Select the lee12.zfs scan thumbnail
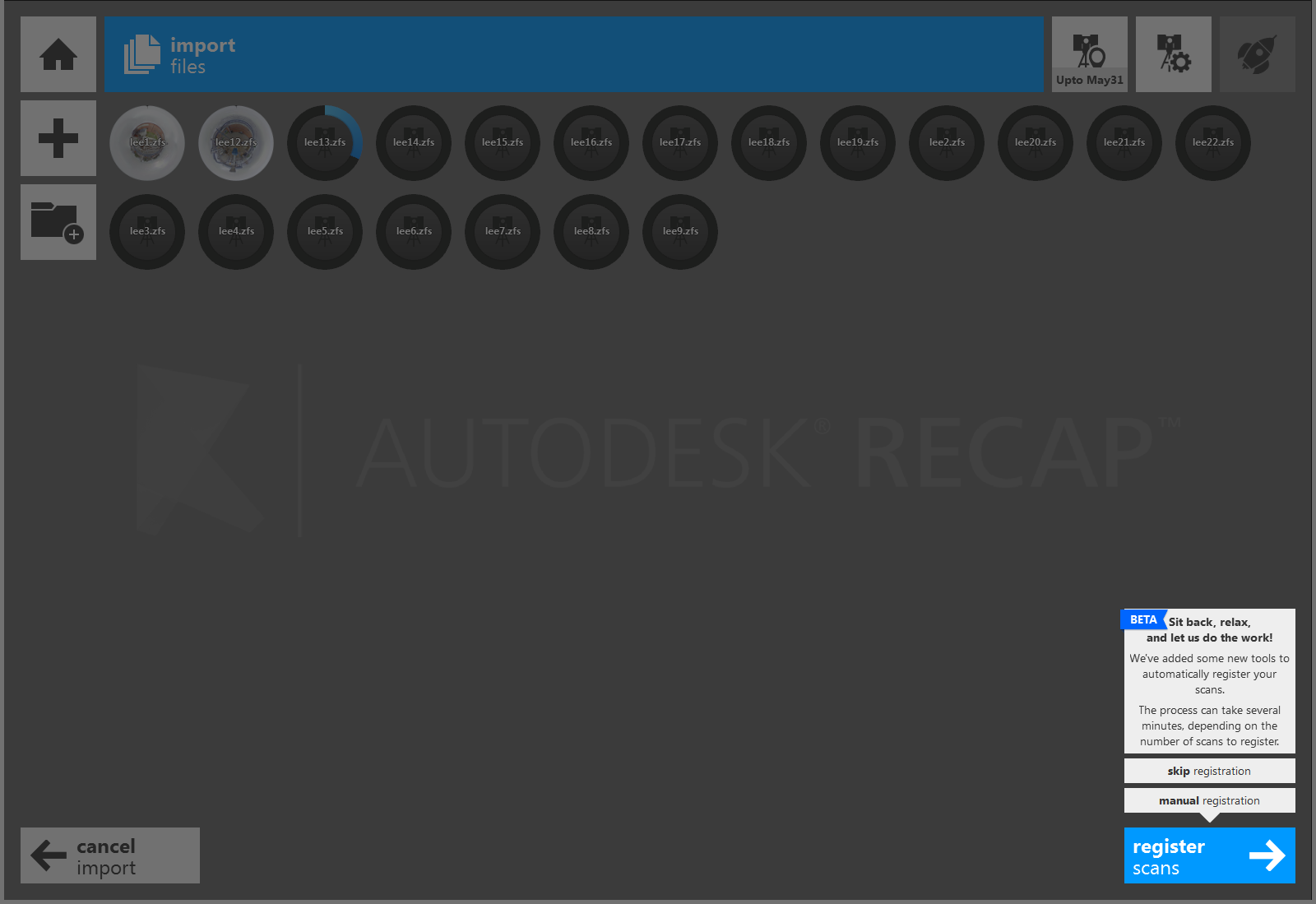 236,143
